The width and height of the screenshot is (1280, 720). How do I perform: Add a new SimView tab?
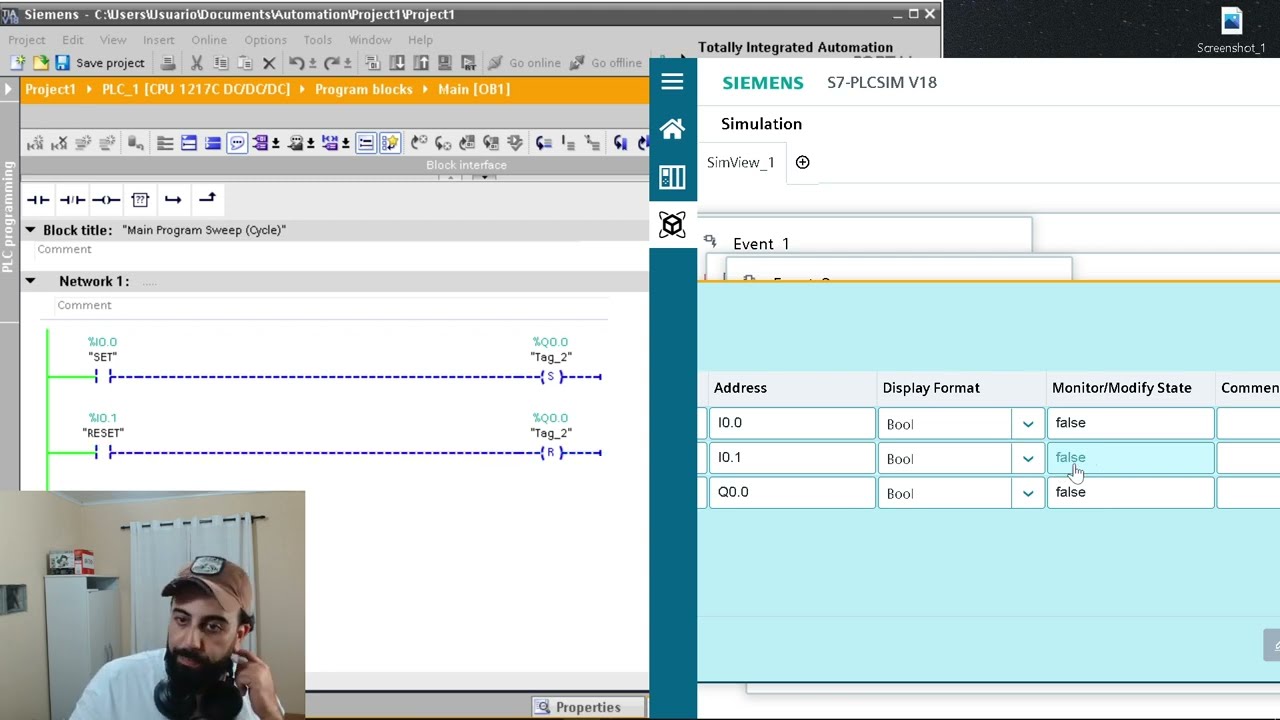pos(802,162)
